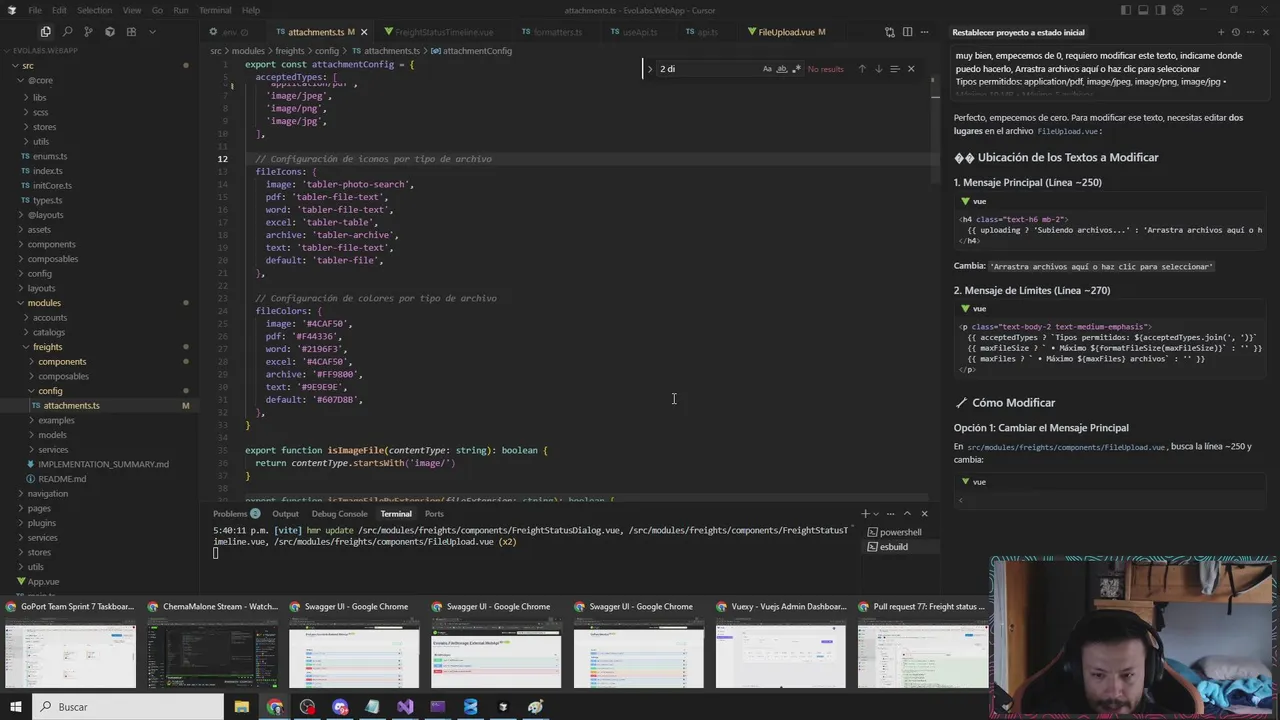Show chat history clock icon
This screenshot has height=720, width=1280.
coord(1235,32)
